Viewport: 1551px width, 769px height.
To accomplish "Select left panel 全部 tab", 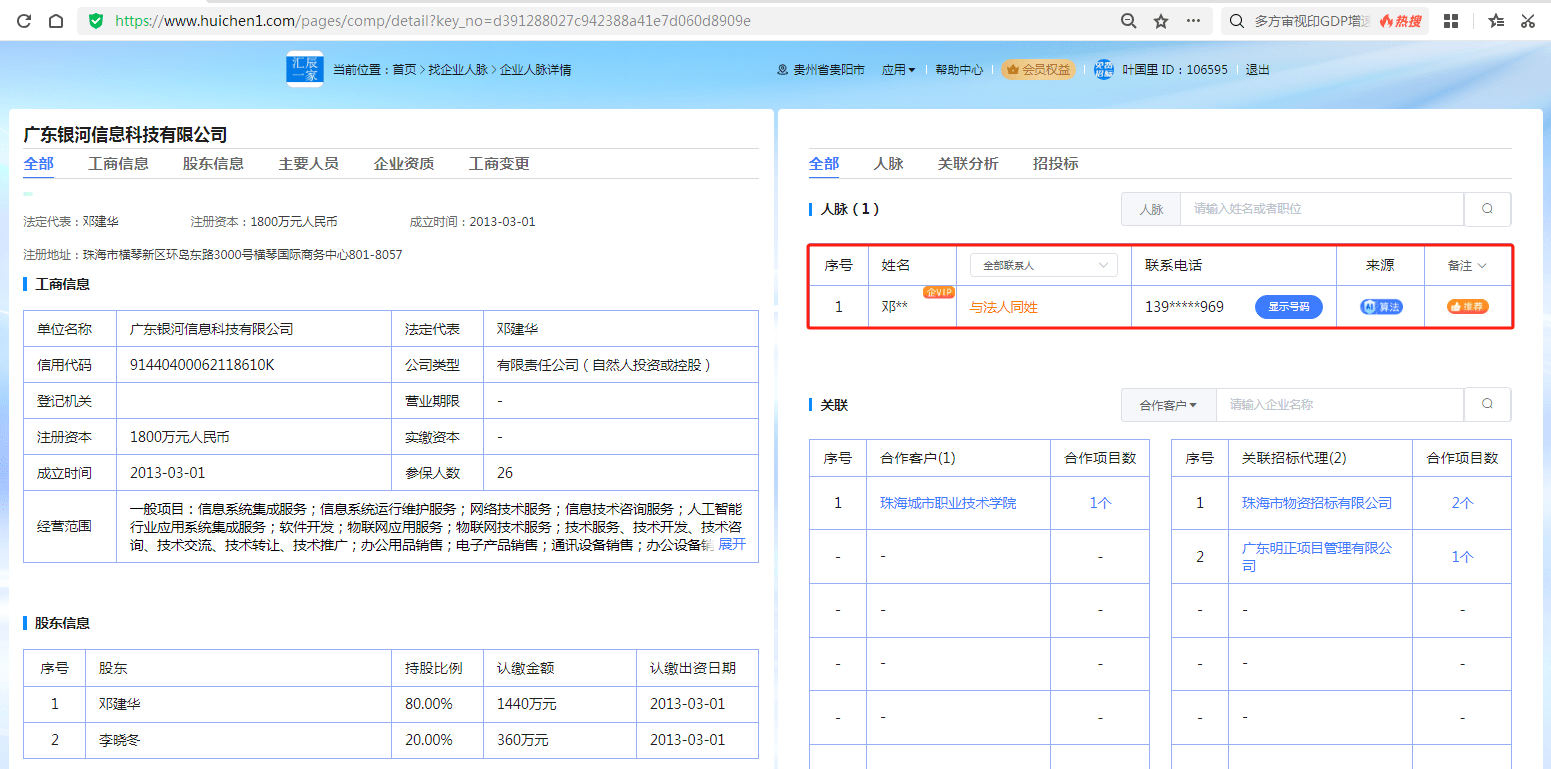I will pos(39,164).
